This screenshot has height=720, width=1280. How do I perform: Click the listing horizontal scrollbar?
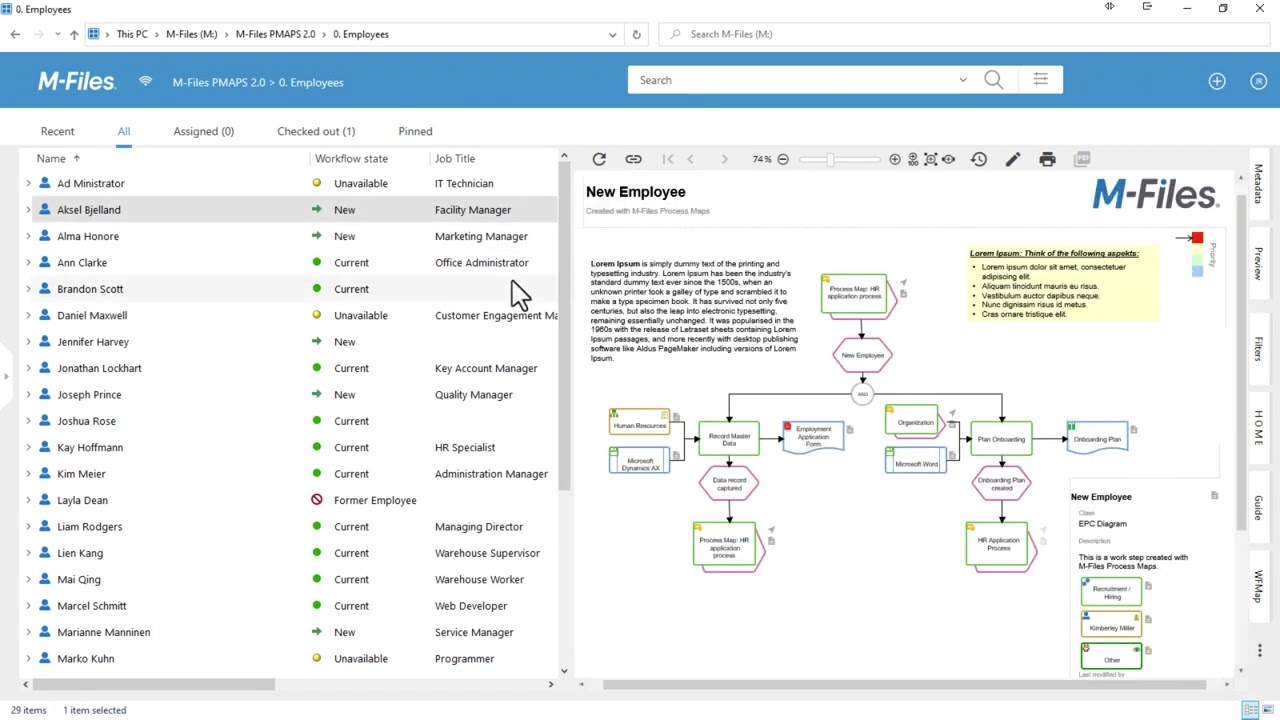[x=155, y=684]
